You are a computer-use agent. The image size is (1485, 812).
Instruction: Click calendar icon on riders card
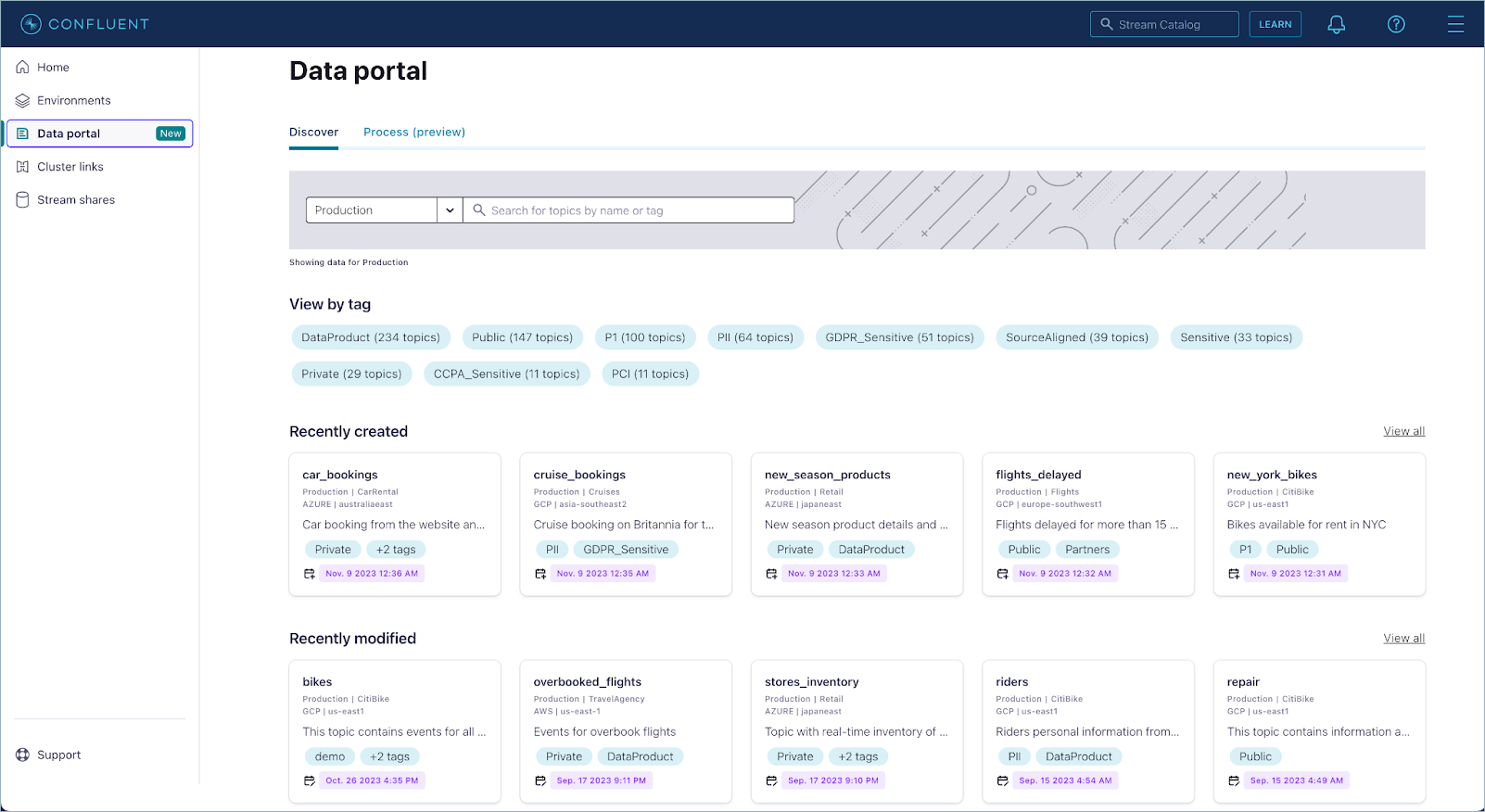point(1002,780)
